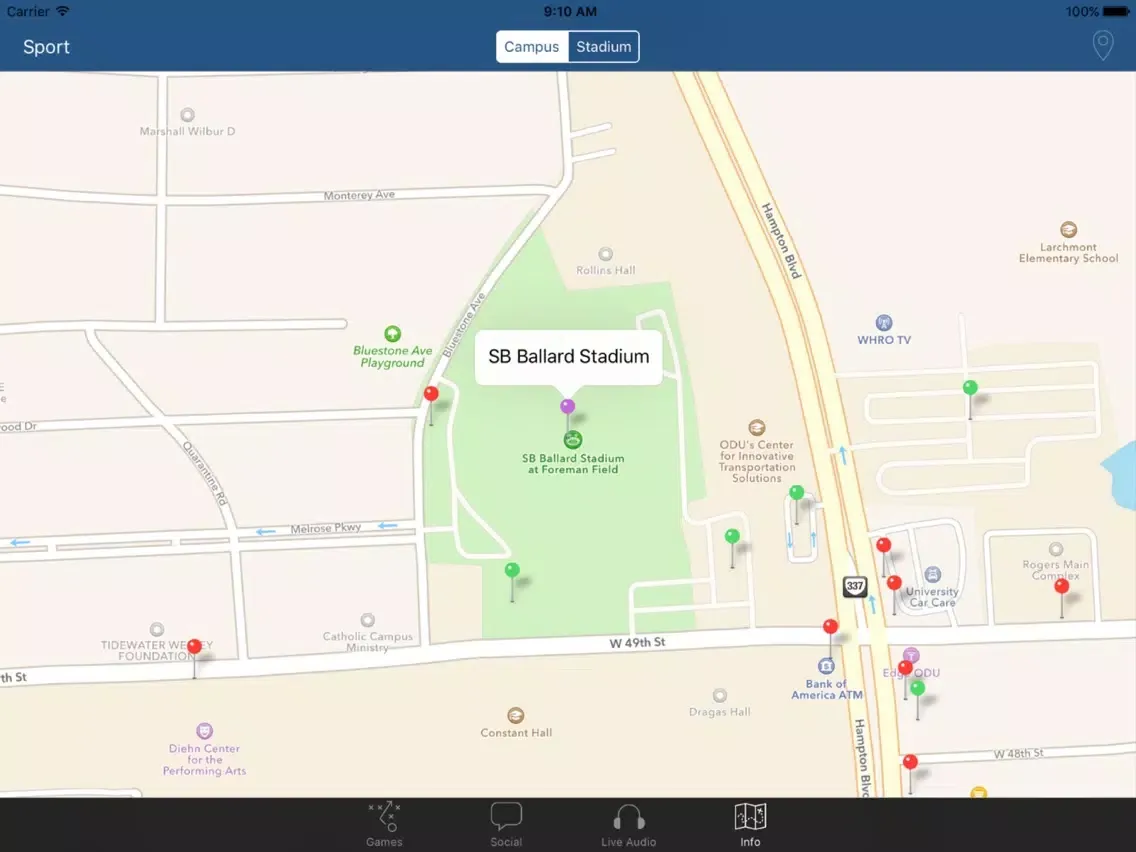Image resolution: width=1136 pixels, height=852 pixels.
Task: Tap the Bluestone Ave Playground park icon
Action: point(393,333)
